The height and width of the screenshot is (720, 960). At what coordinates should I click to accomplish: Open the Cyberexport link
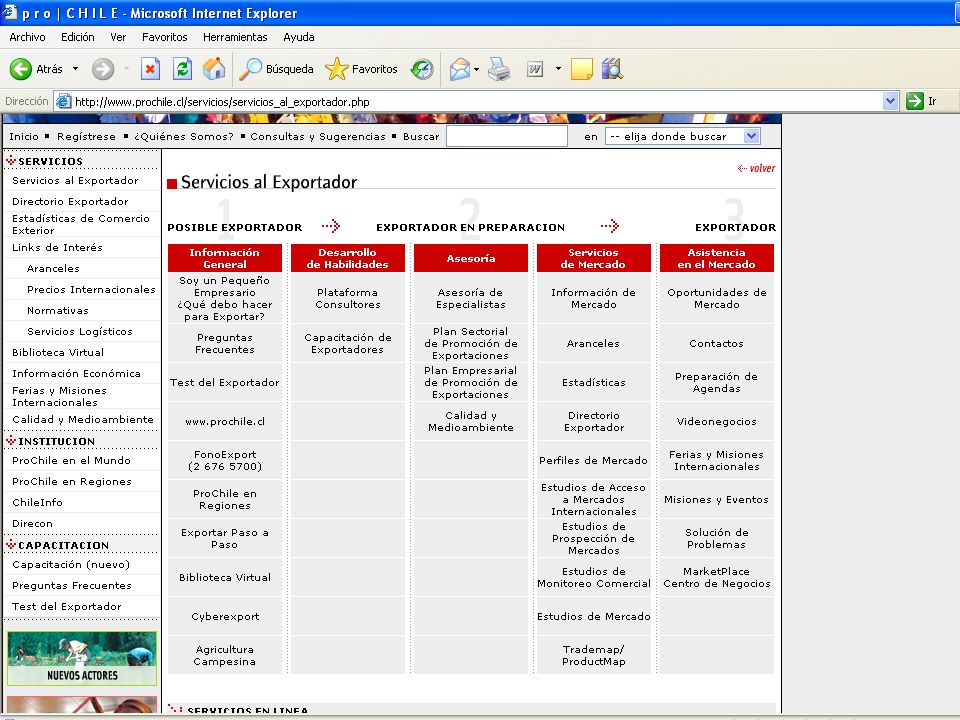pos(225,617)
